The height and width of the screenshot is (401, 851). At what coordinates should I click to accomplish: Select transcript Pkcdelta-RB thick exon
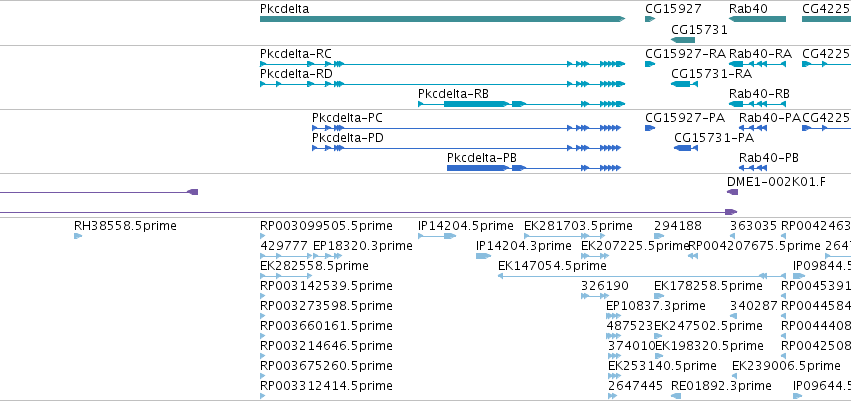pos(477,104)
